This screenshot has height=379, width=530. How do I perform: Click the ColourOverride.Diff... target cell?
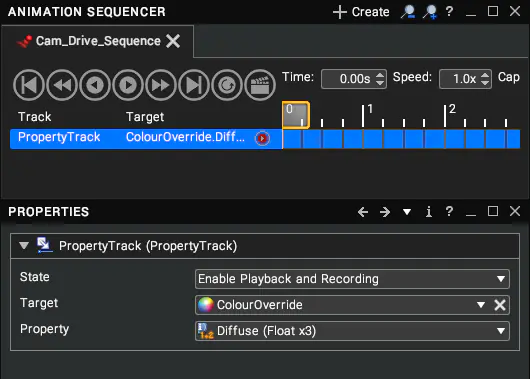click(x=185, y=137)
